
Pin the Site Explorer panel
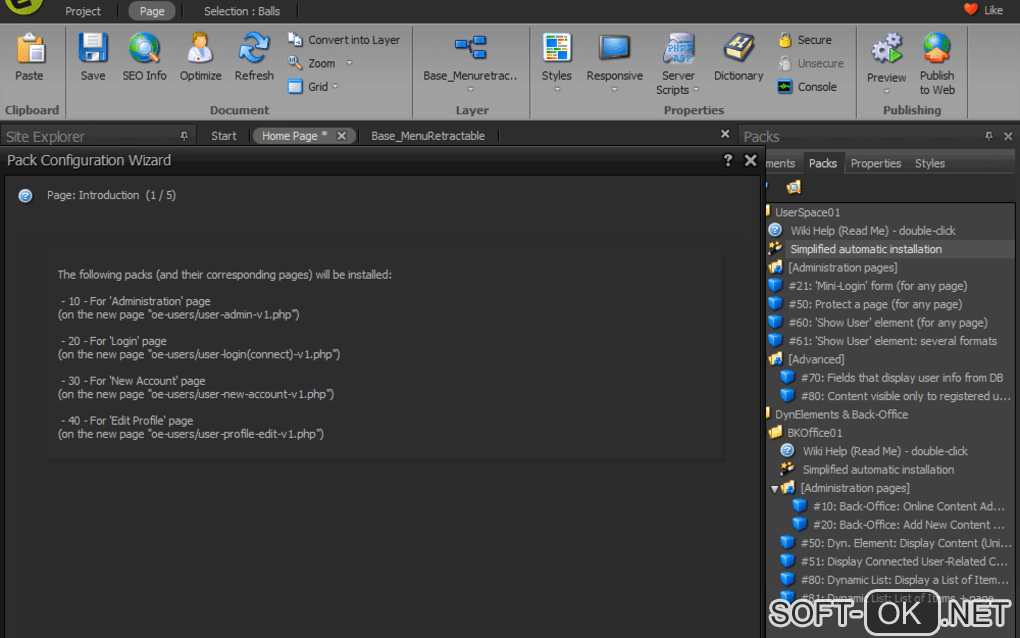183,136
